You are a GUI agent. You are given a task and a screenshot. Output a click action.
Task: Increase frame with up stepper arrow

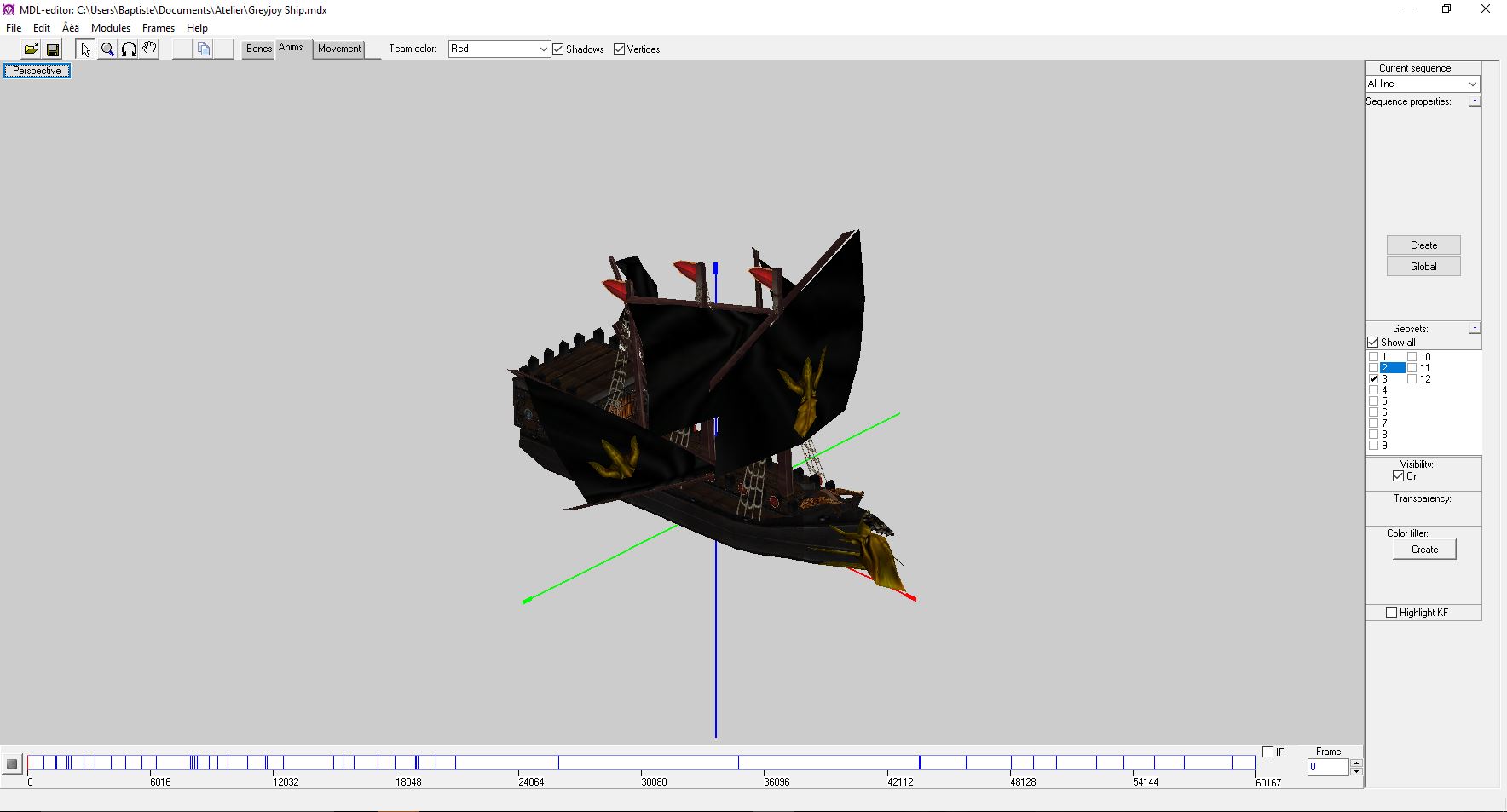[x=1356, y=763]
